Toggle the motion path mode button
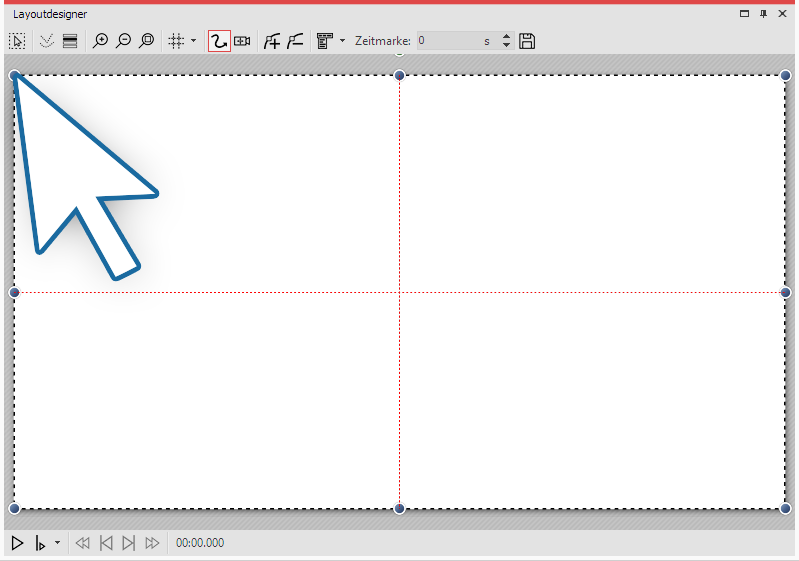 (x=218, y=41)
